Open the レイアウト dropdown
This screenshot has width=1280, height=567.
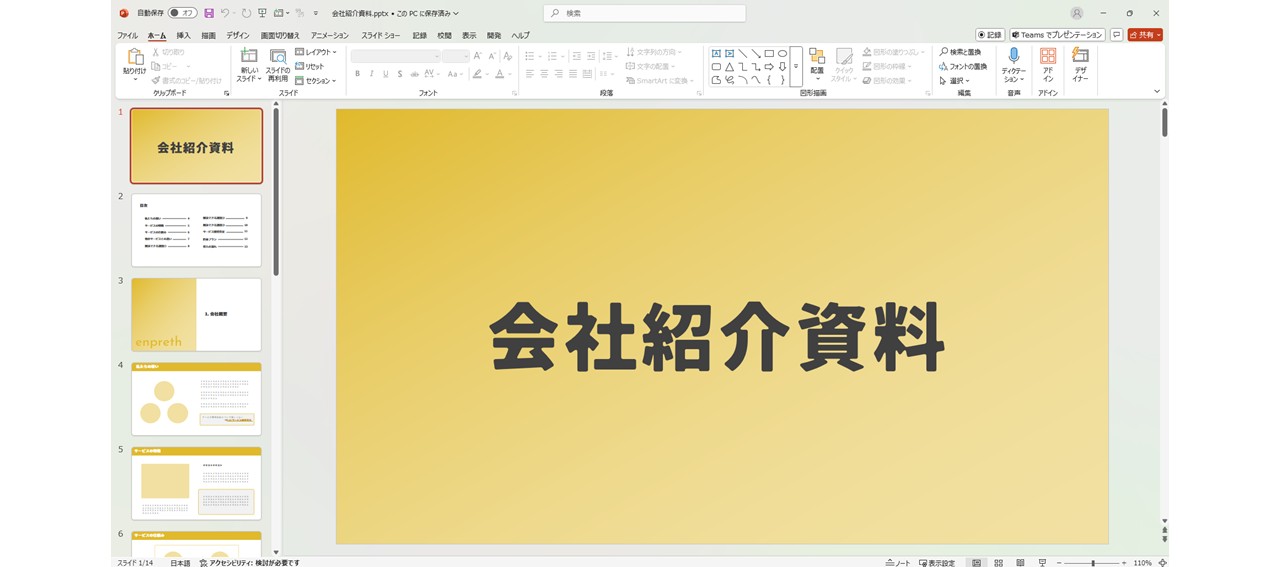(x=316, y=52)
